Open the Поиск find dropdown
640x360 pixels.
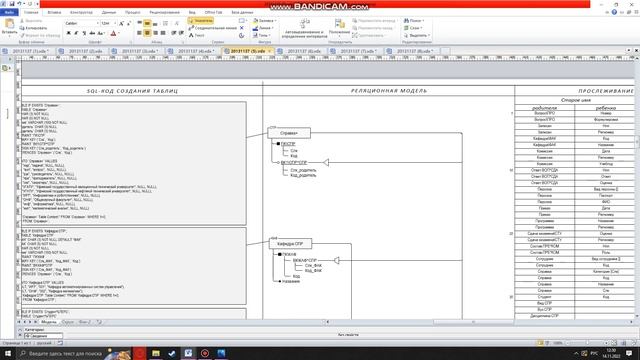point(414,20)
